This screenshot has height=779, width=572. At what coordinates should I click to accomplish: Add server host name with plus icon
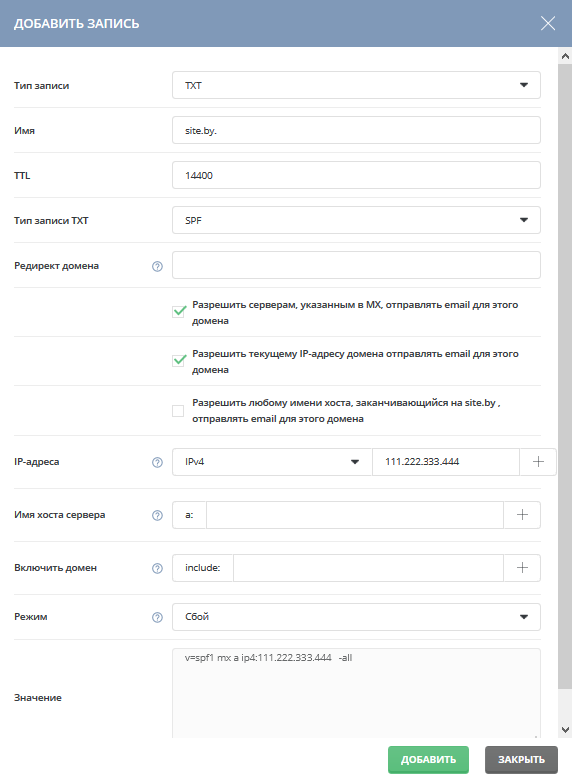tap(522, 515)
